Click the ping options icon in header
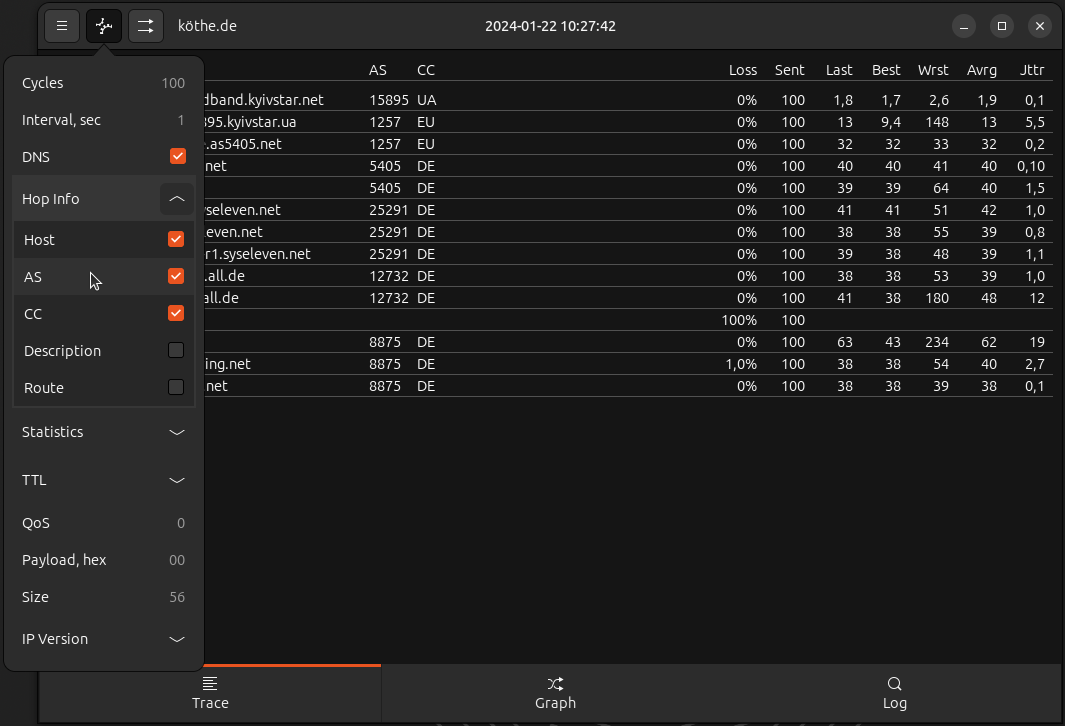The width and height of the screenshot is (1065, 726). pos(104,26)
